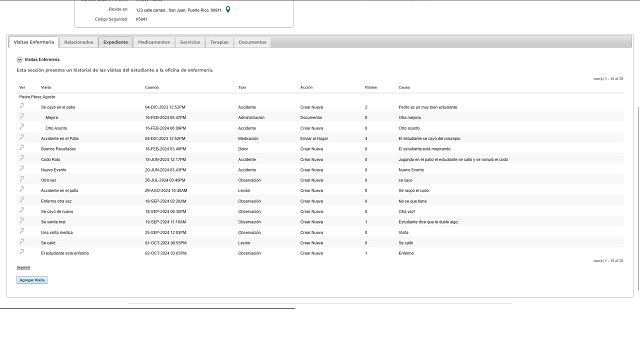
Task: Open view icon for 'El estudiante esta enfermo'
Action: coord(22,252)
